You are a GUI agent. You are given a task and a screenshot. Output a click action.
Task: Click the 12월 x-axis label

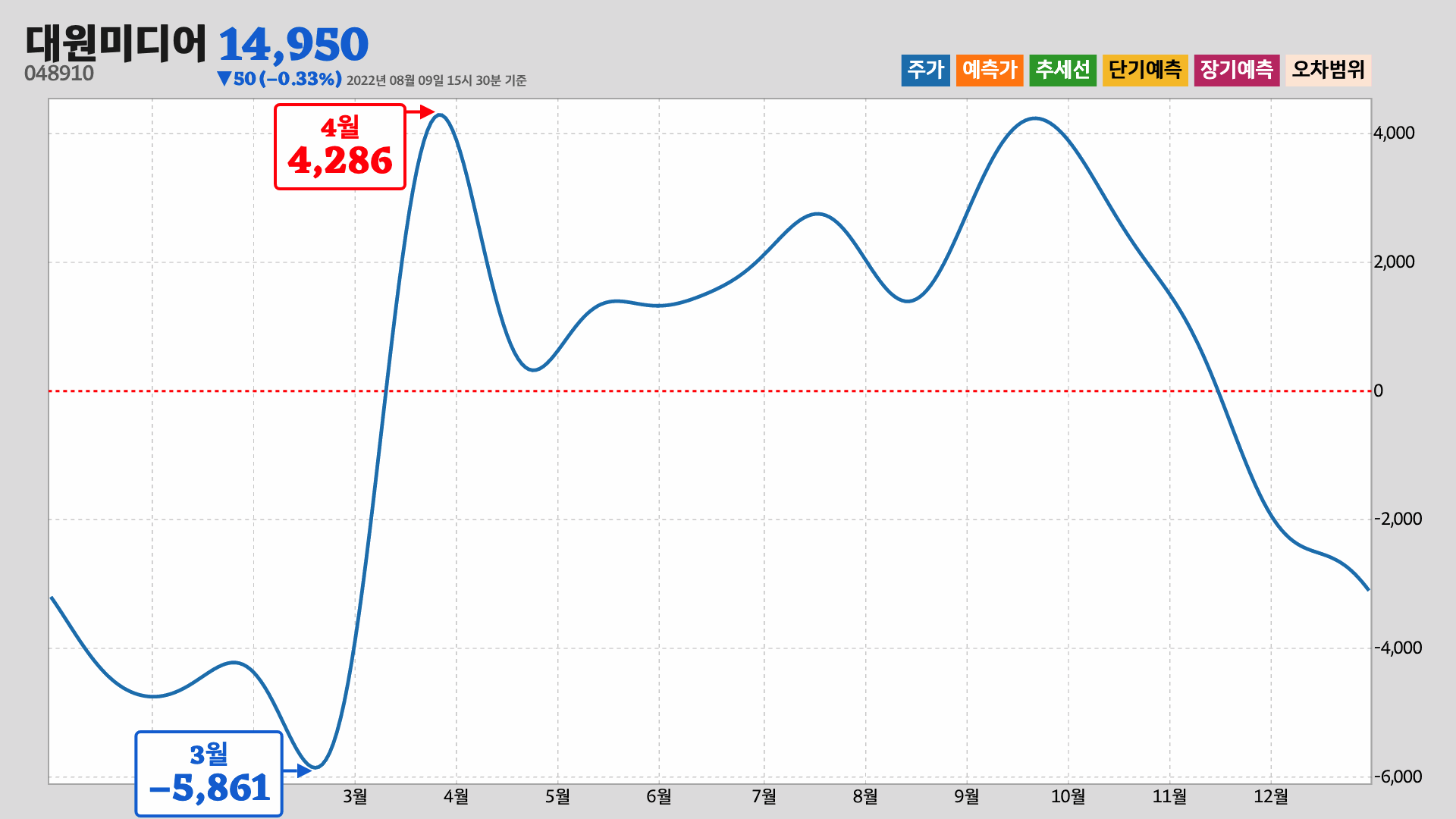click(1271, 796)
